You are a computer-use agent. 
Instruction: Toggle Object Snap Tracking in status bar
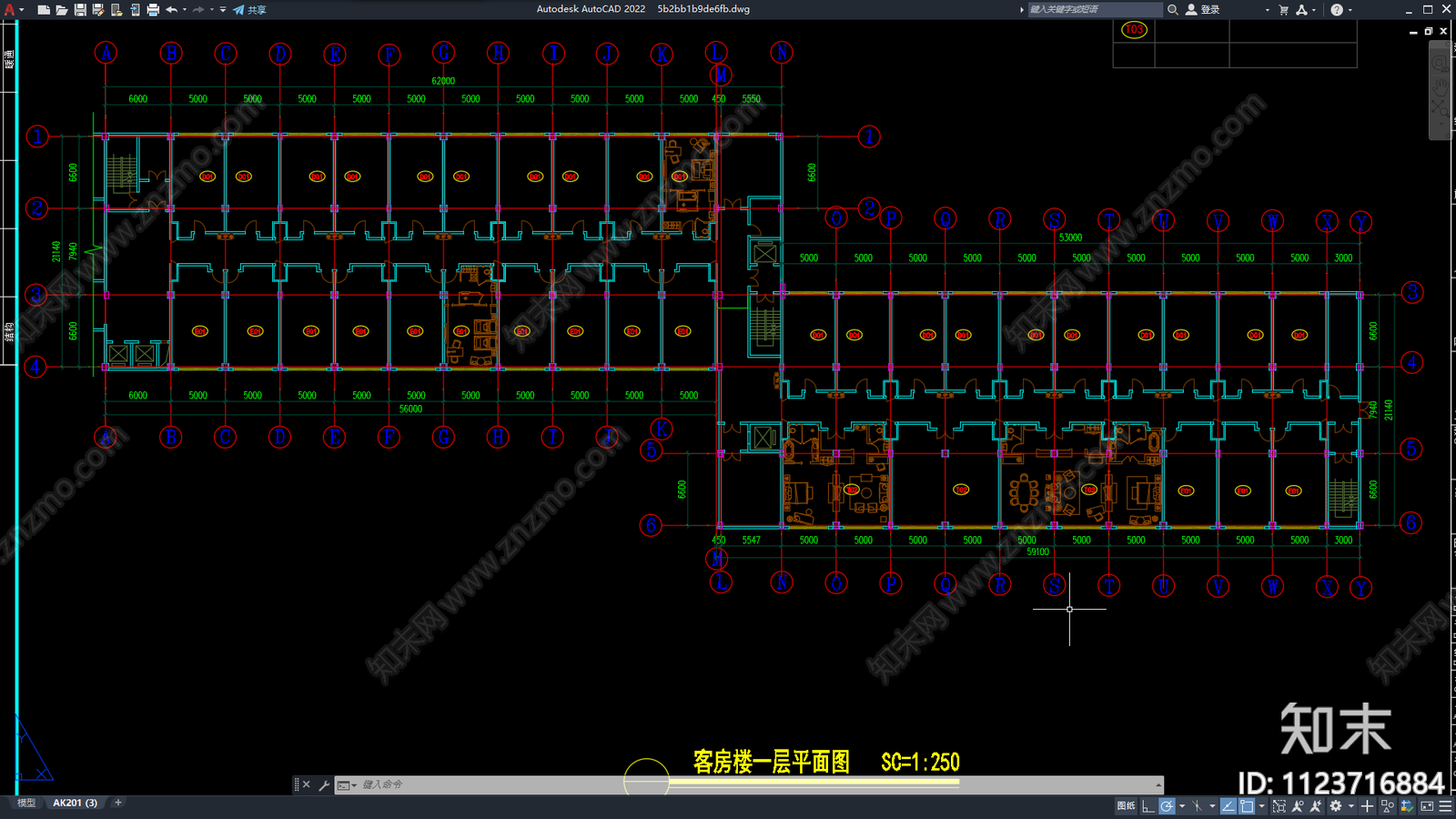click(x=1228, y=806)
